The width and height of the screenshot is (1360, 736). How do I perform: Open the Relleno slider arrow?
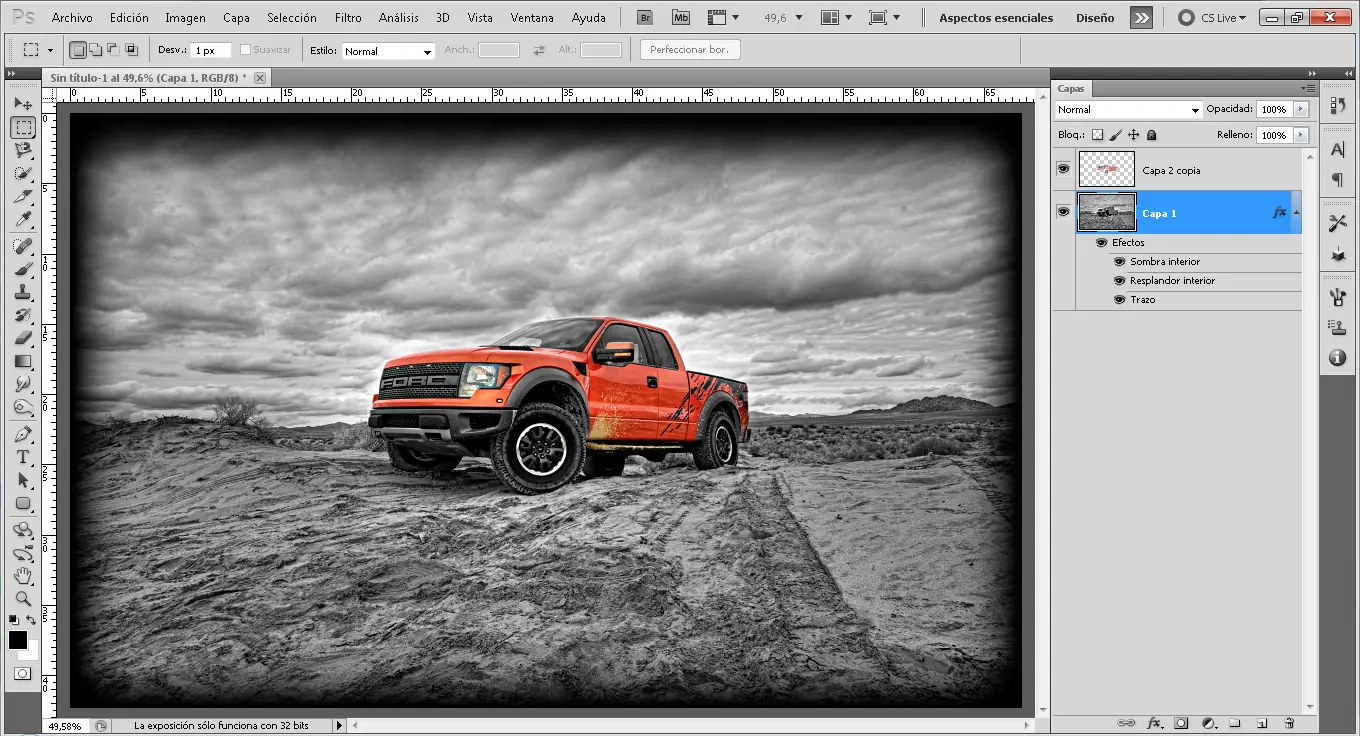[x=1301, y=135]
